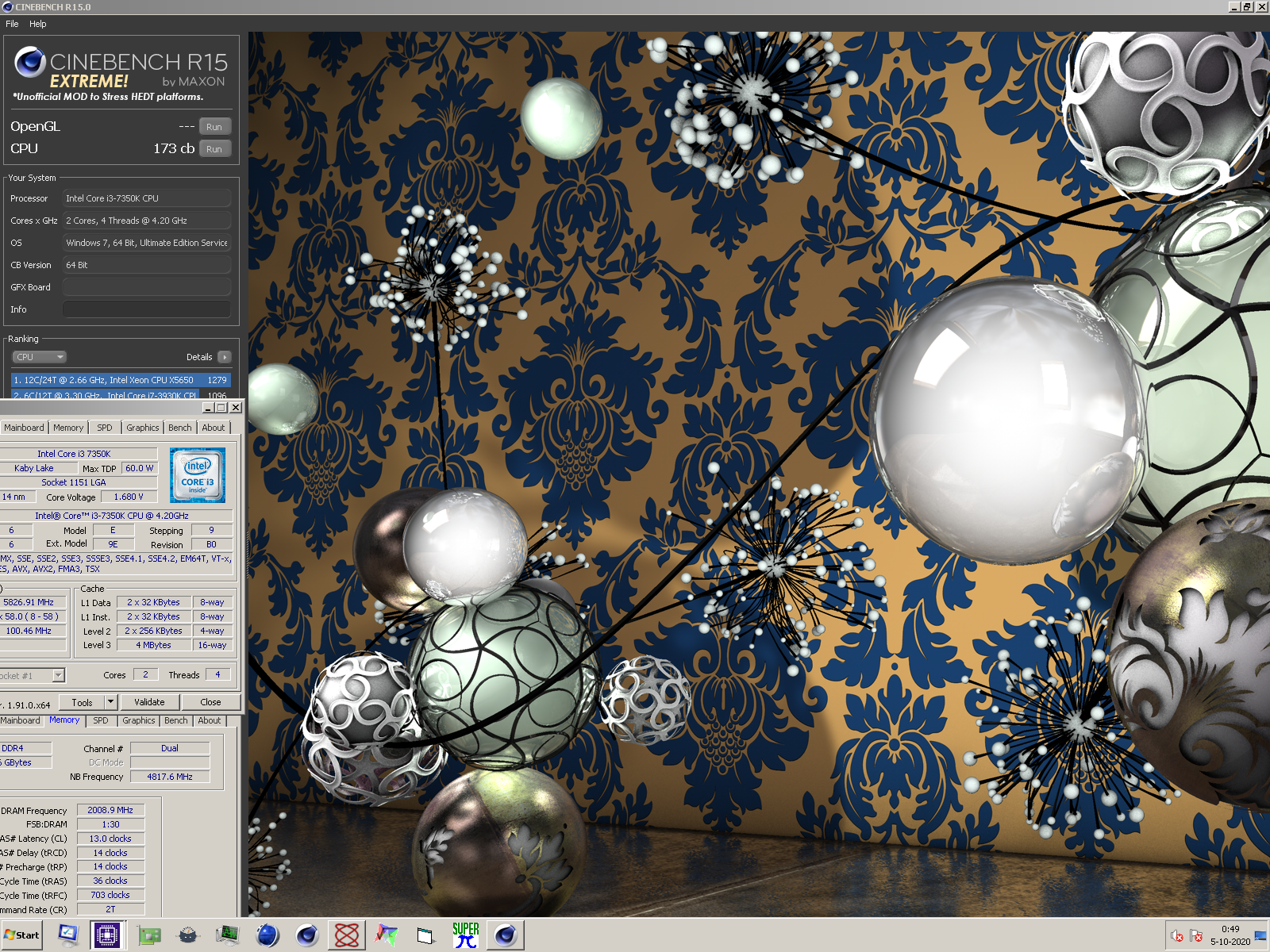The height and width of the screenshot is (952, 1270).
Task: Open the Cinebench sphere icon left of red knot
Action: coord(307,936)
